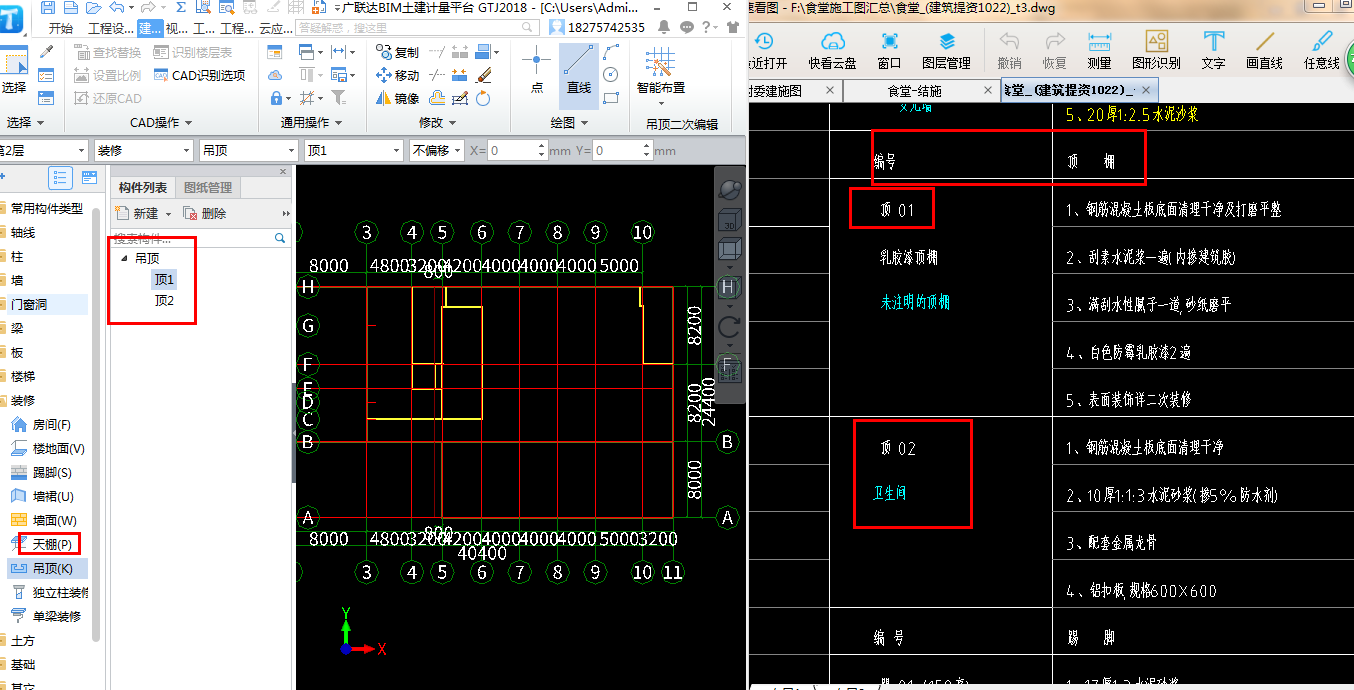
Task: Open the floor dropdown showing 第2层
Action: 43,150
